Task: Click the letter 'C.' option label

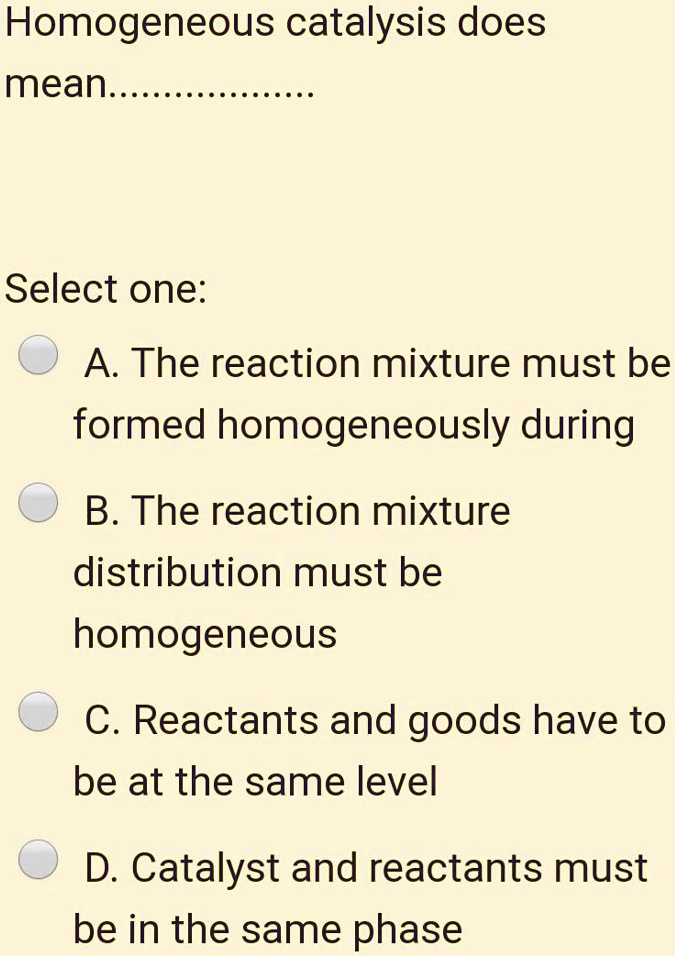Action: (103, 720)
